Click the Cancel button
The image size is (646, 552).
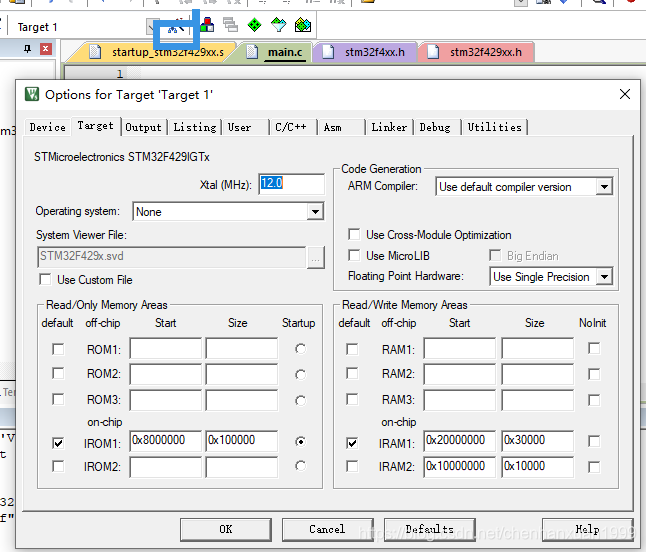point(328,529)
